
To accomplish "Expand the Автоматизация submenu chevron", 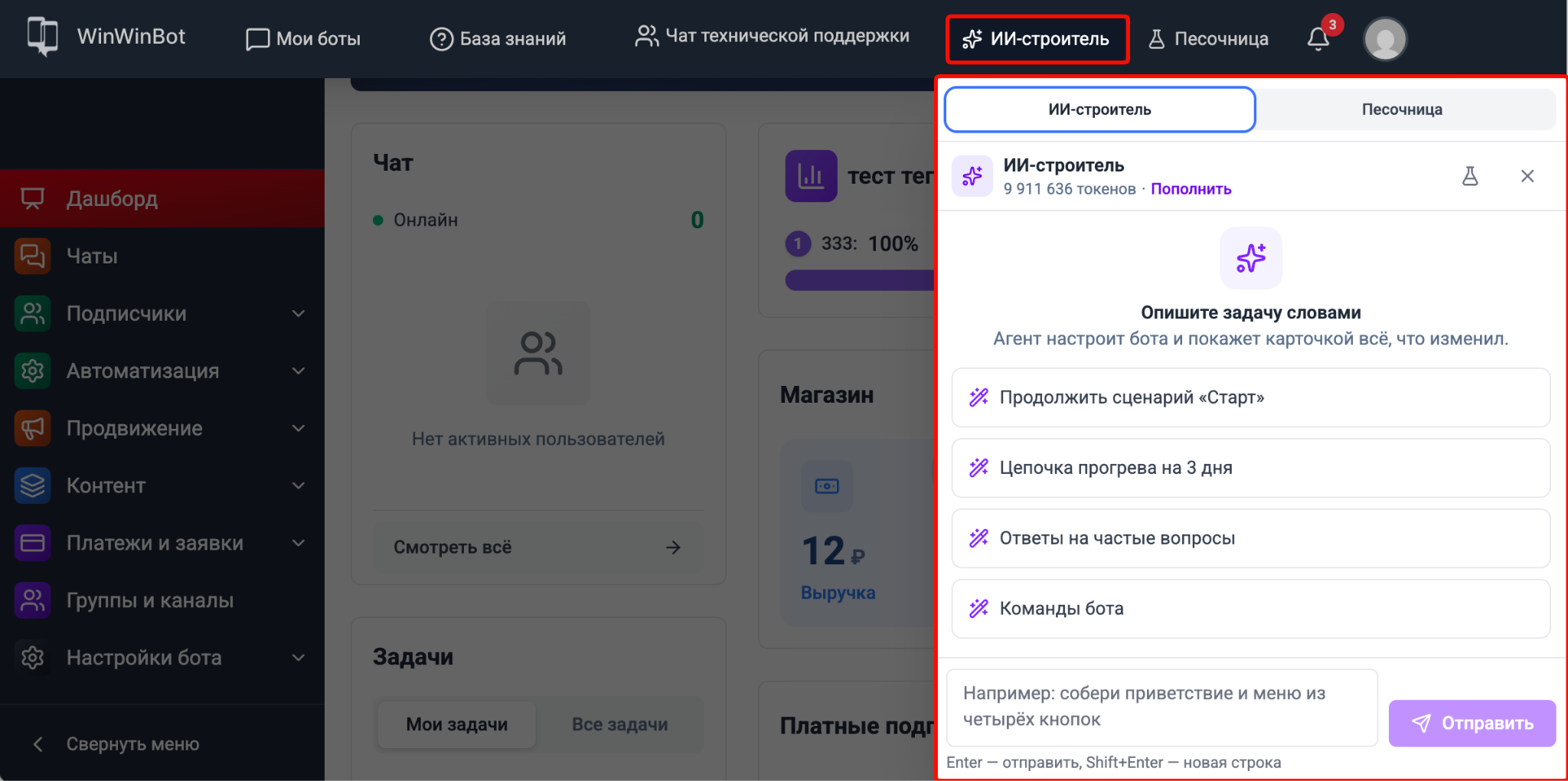I will tap(299, 371).
